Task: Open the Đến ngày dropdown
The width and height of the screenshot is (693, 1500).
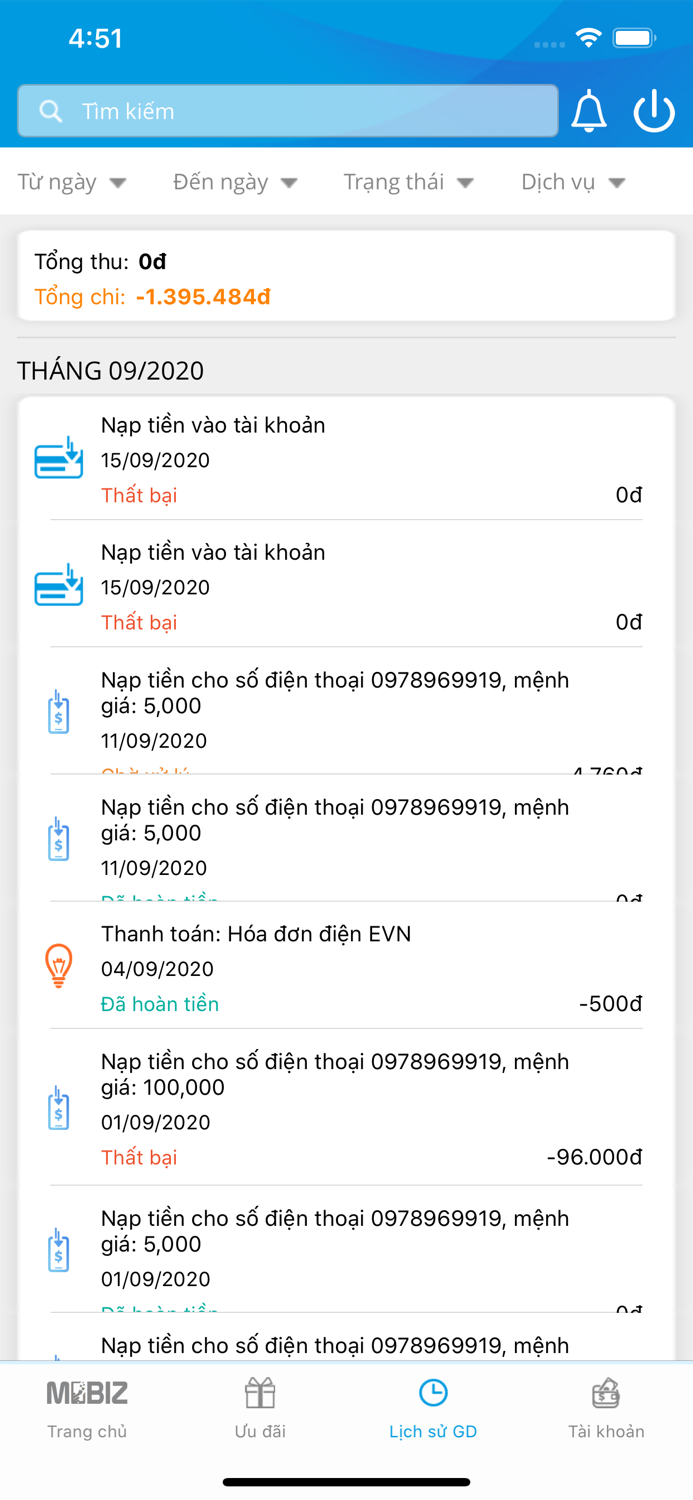Action: click(x=233, y=182)
